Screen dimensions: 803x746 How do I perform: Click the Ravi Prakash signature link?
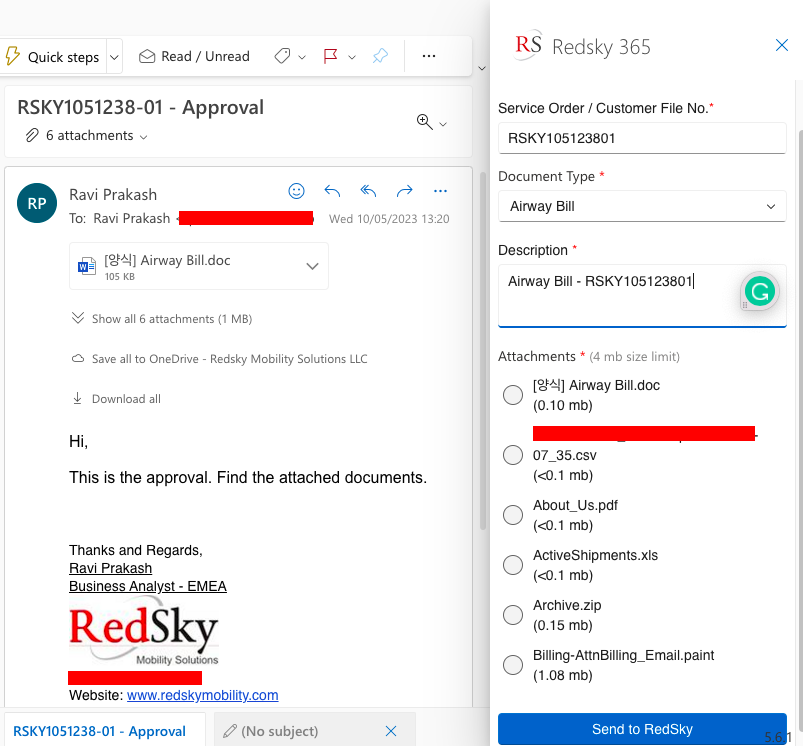coord(111,568)
